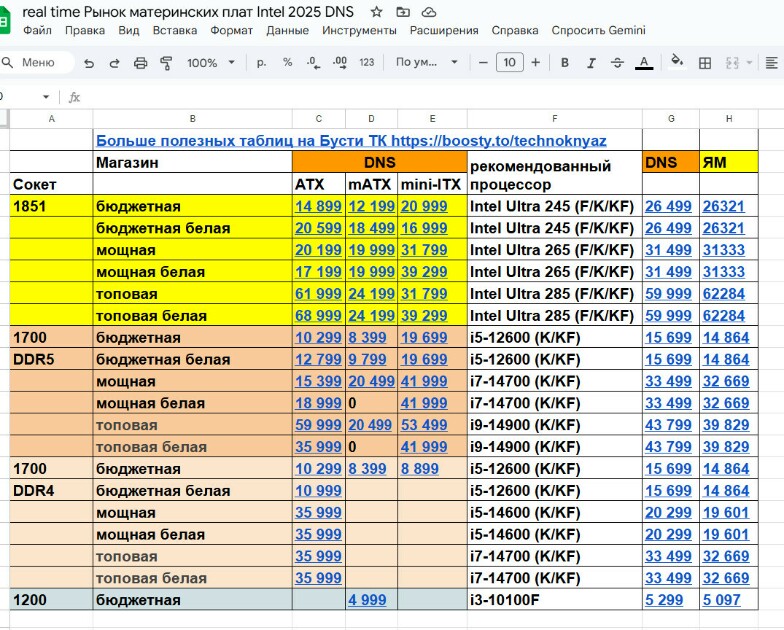Open the 4 999 mATX link for socket 1200
The height and width of the screenshot is (630, 784).
click(367, 600)
